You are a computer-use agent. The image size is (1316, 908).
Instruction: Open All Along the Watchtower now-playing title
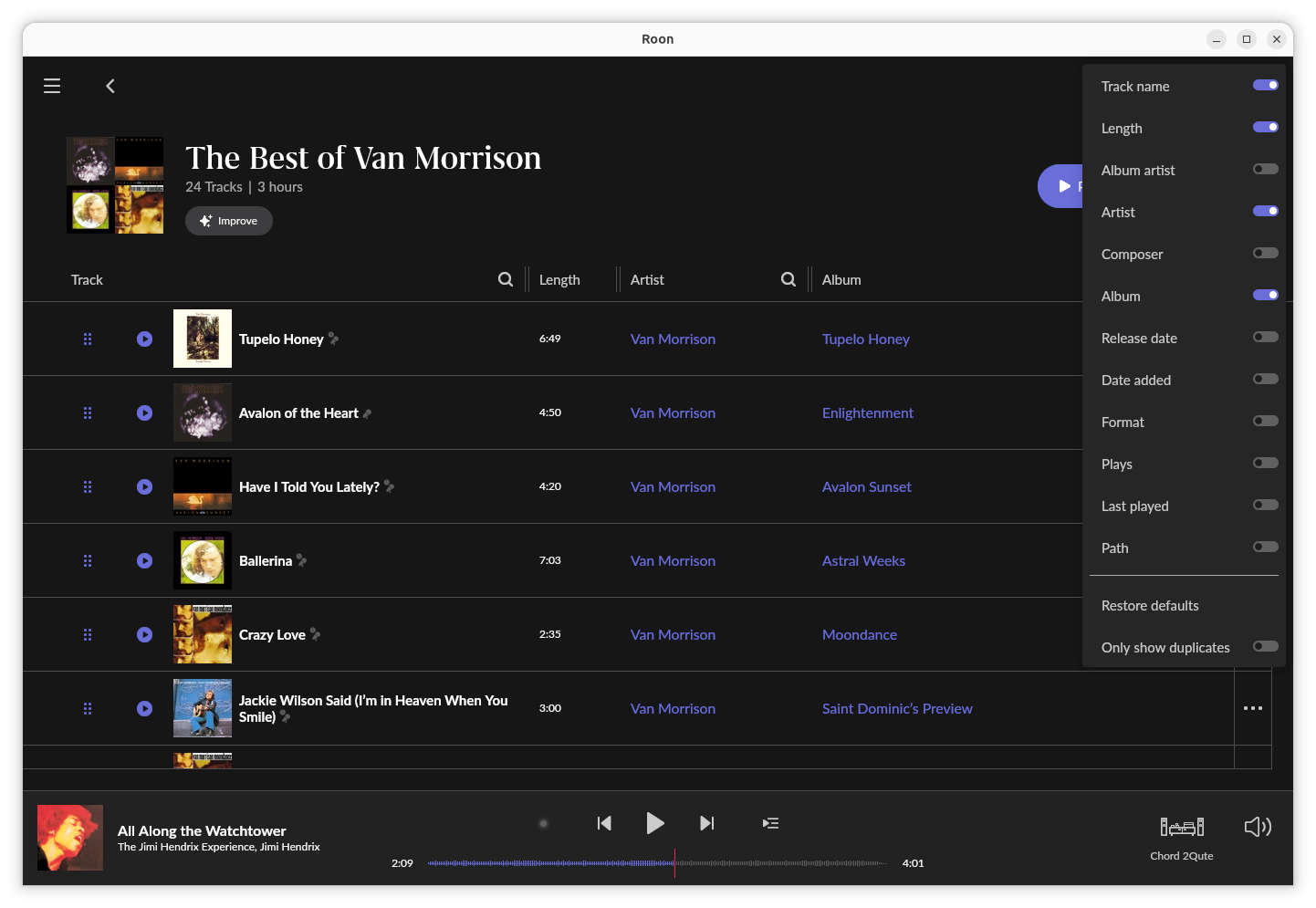[202, 830]
